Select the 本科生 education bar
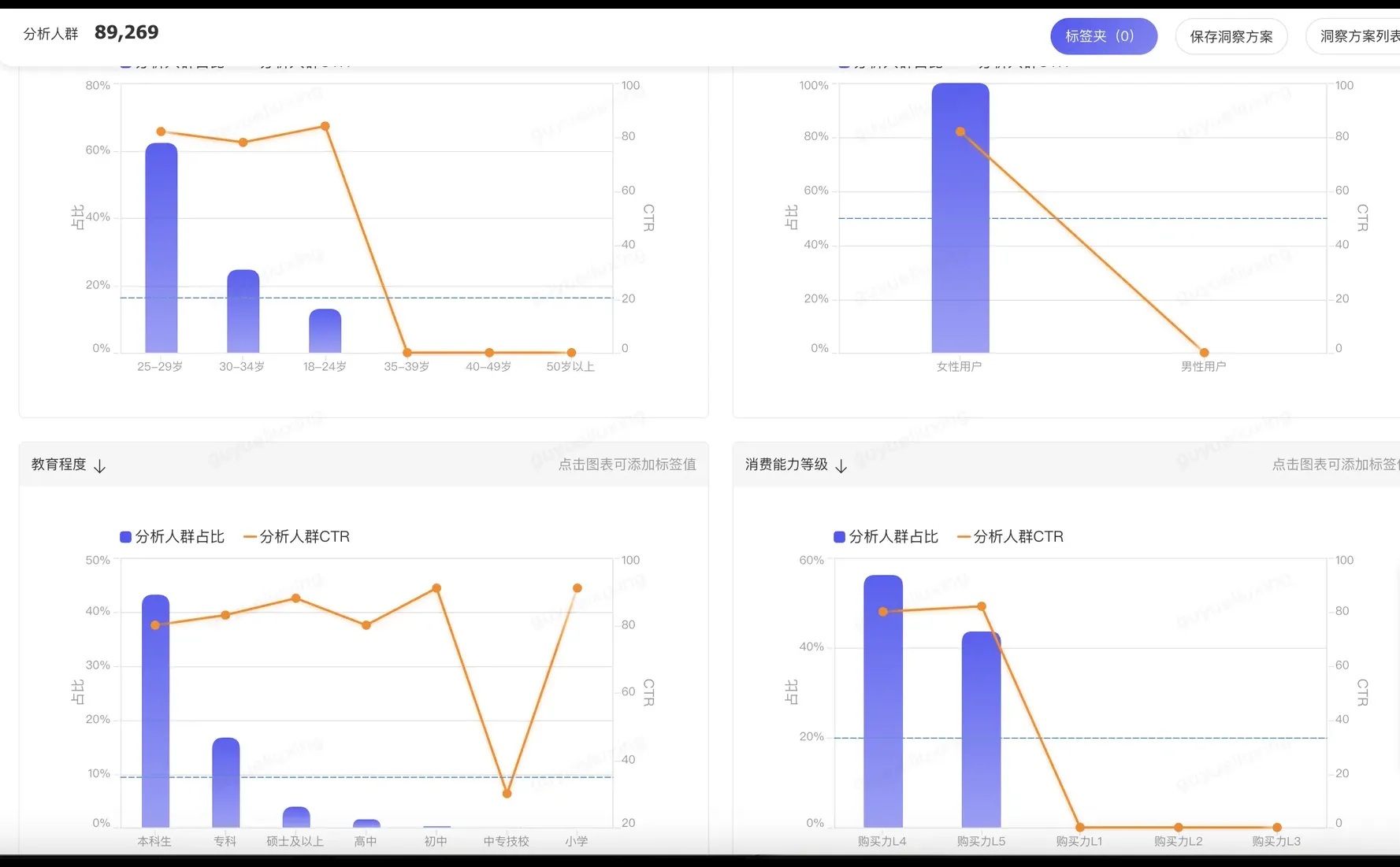Image resolution: width=1400 pixels, height=867 pixels. (x=155, y=711)
